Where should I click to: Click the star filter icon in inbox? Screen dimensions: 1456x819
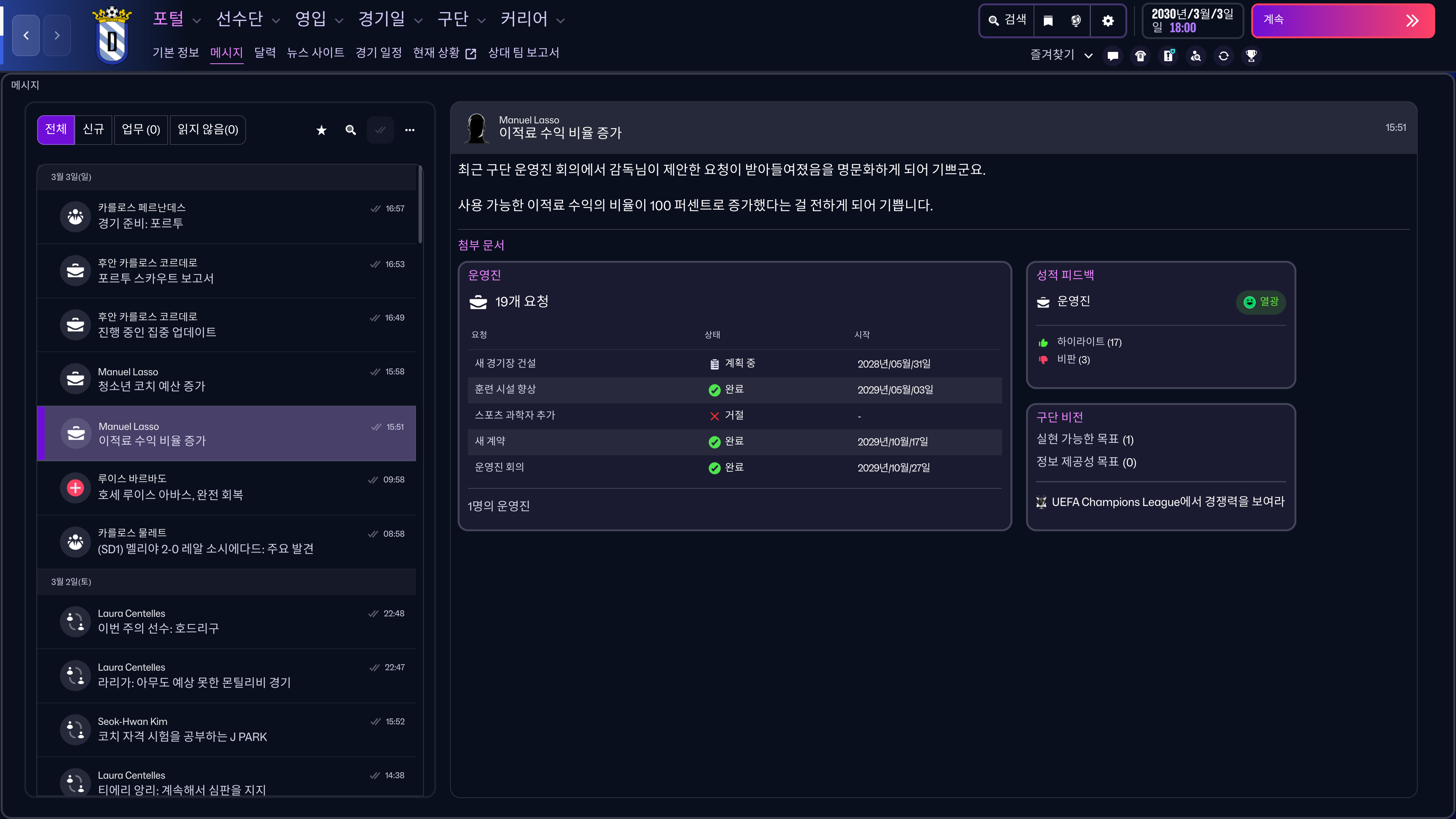pyautogui.click(x=321, y=130)
